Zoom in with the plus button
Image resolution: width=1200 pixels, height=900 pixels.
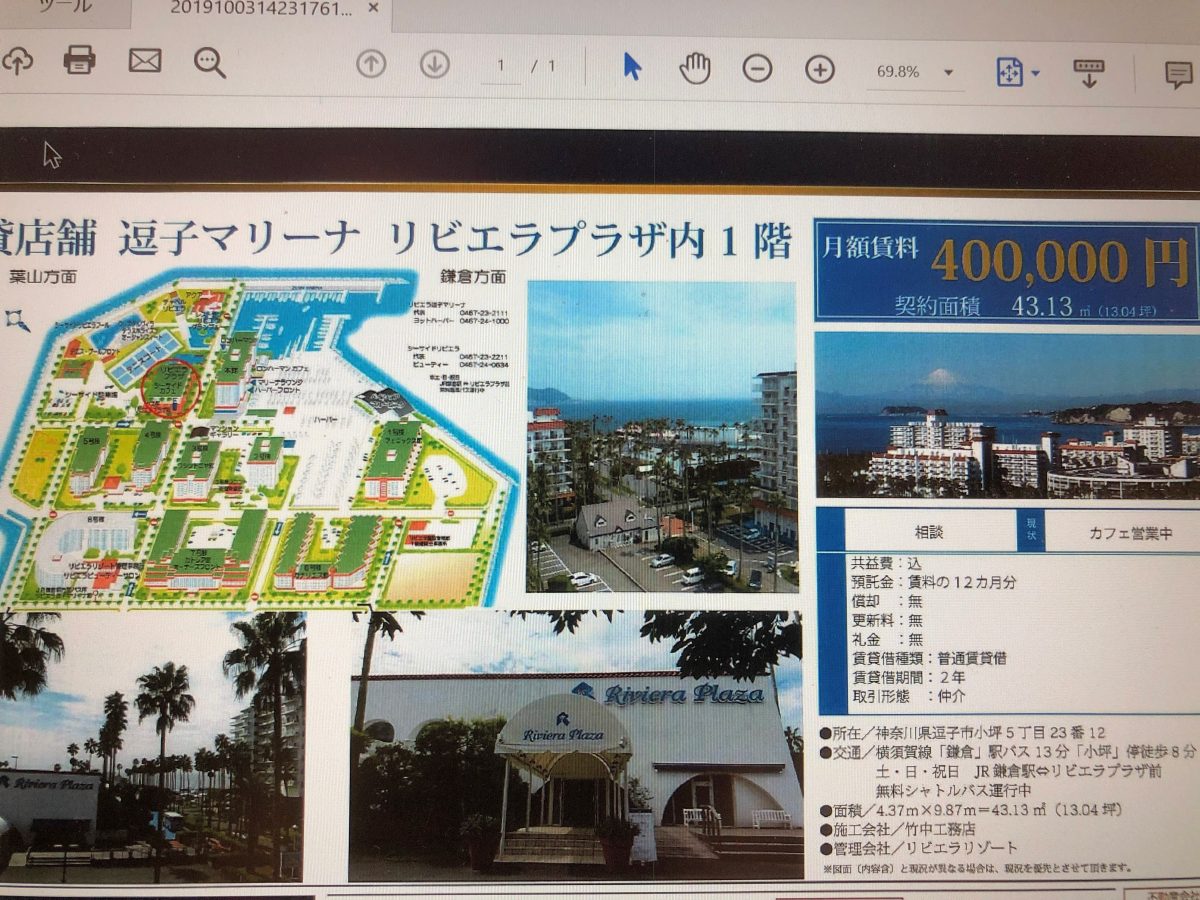[820, 70]
